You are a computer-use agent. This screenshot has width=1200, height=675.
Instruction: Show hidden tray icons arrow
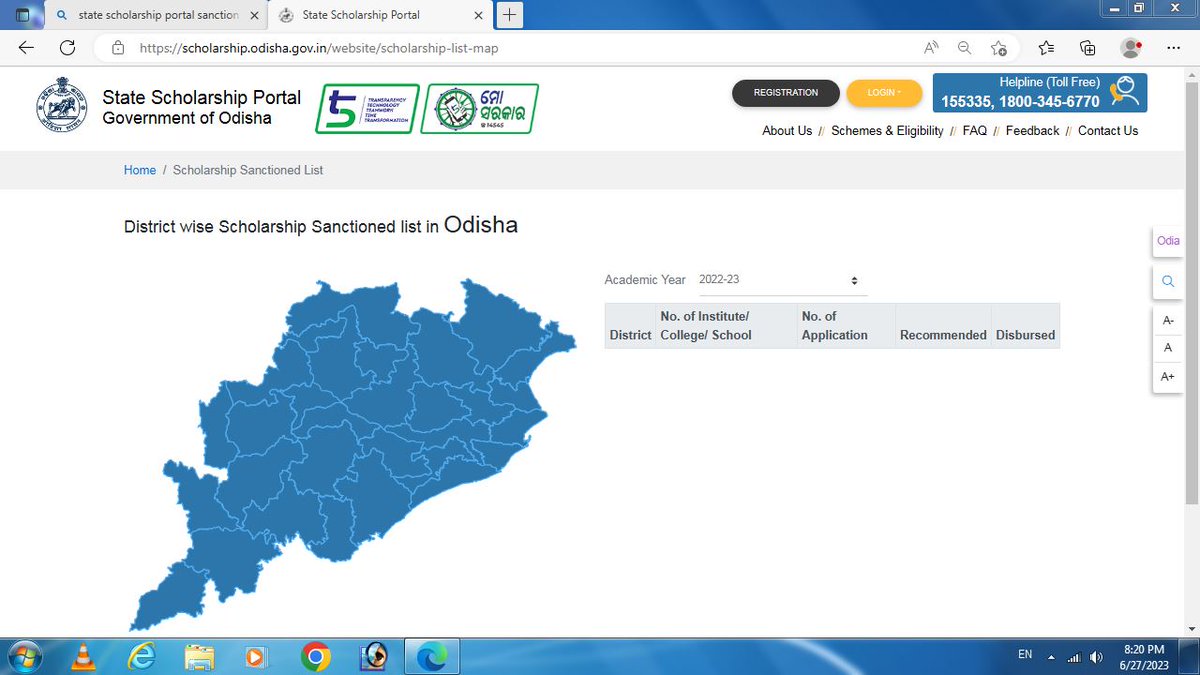pos(1051,658)
